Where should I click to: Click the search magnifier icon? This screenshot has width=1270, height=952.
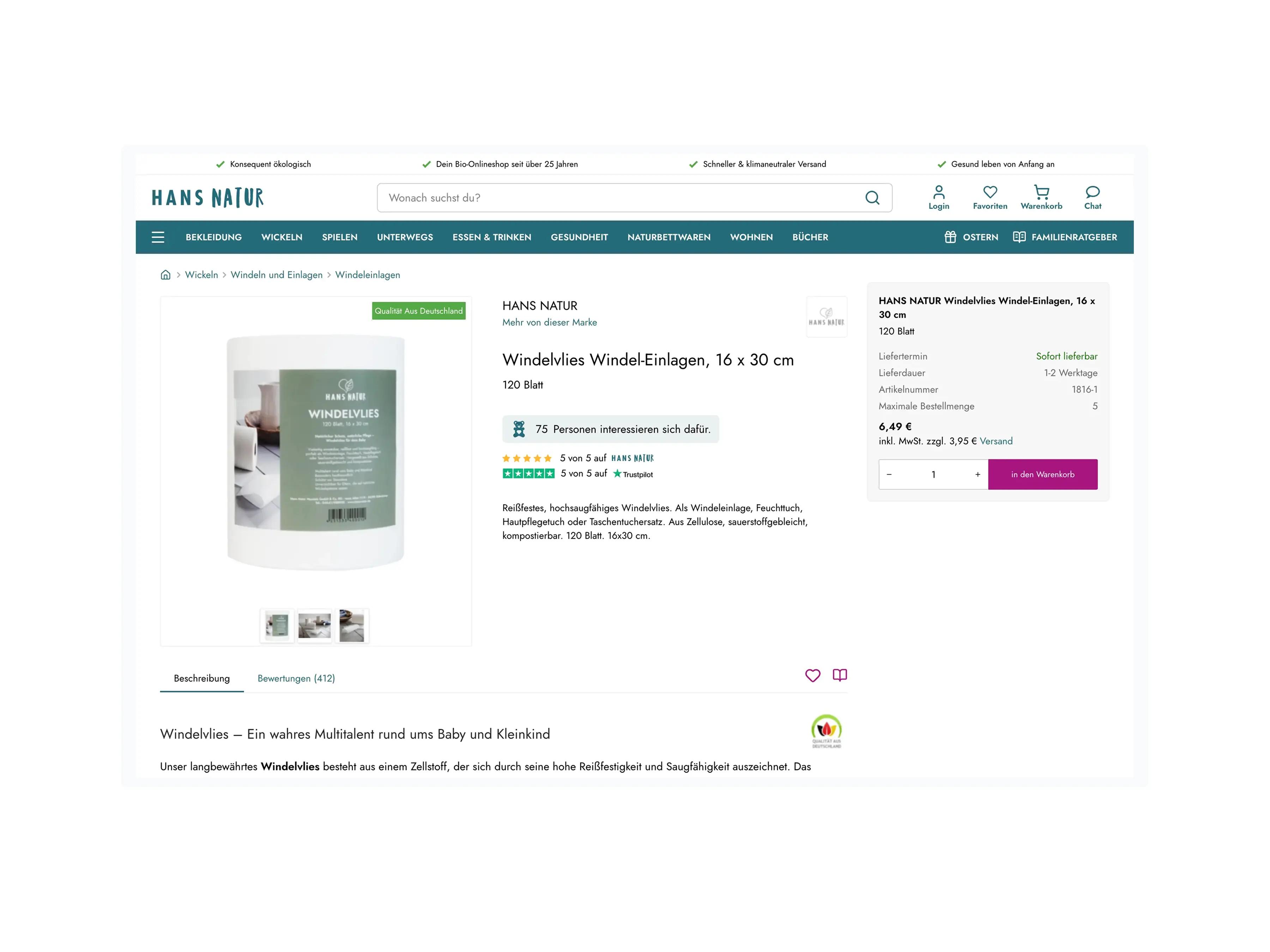click(872, 198)
